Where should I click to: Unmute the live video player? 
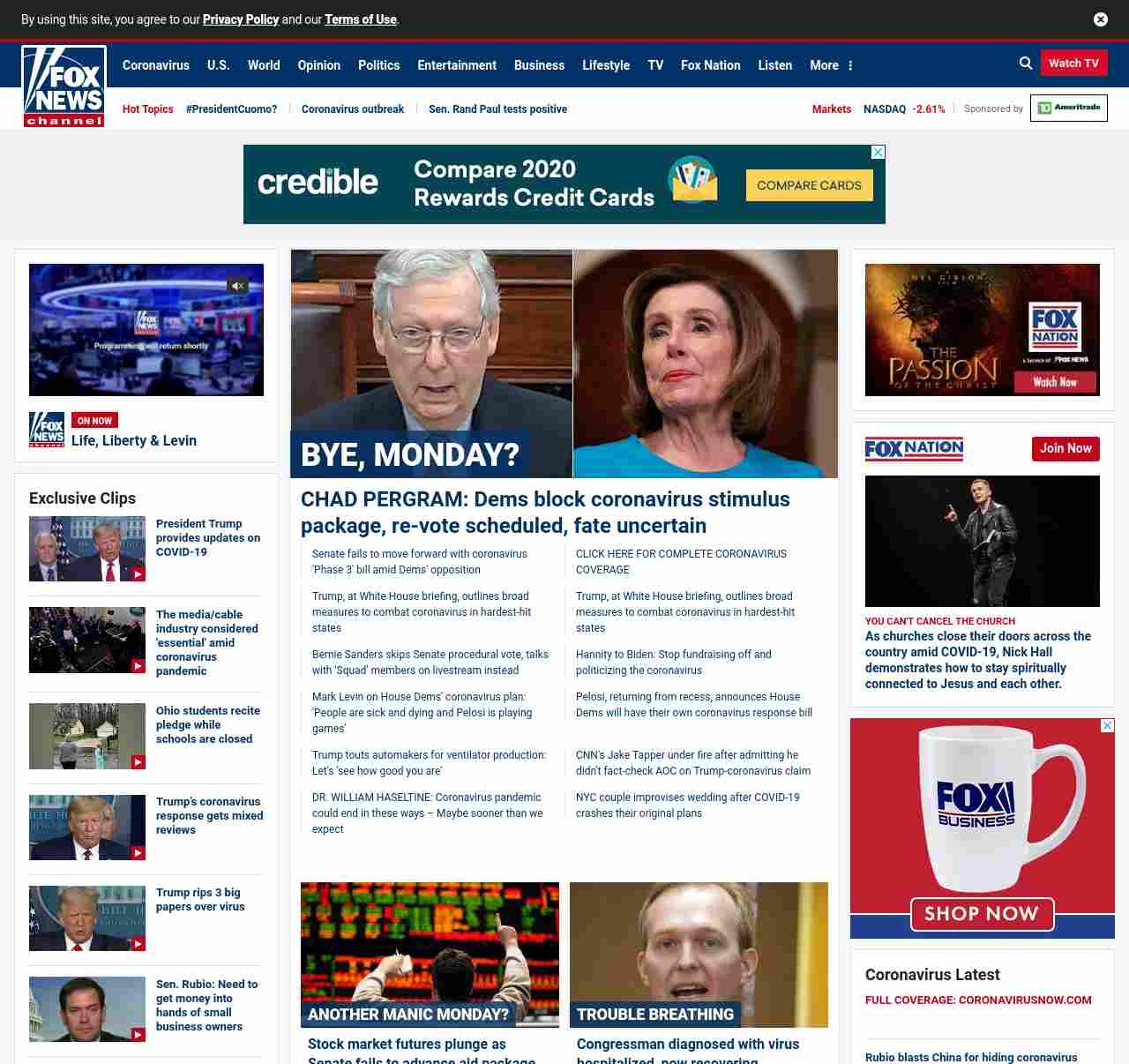pyautogui.click(x=237, y=286)
